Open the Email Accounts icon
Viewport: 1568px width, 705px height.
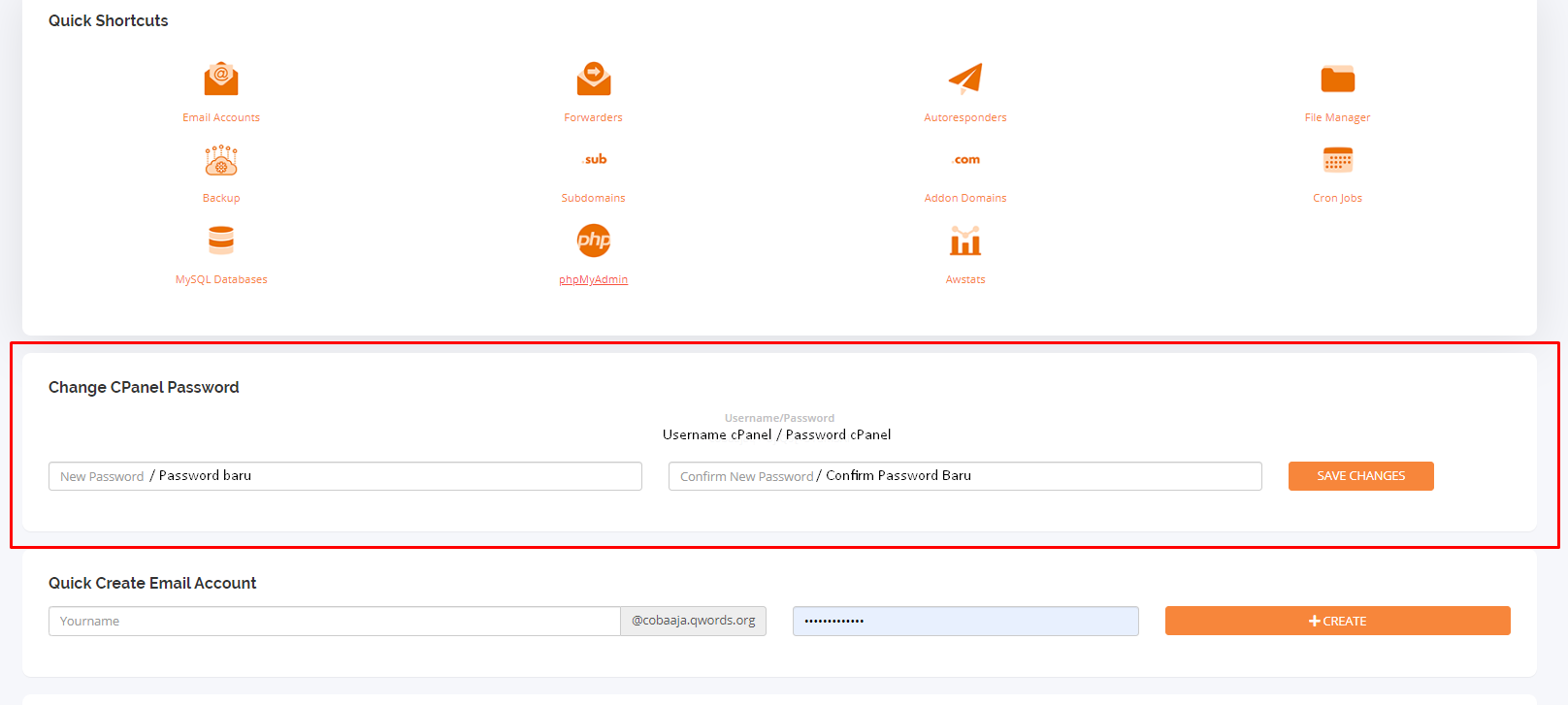(x=221, y=79)
